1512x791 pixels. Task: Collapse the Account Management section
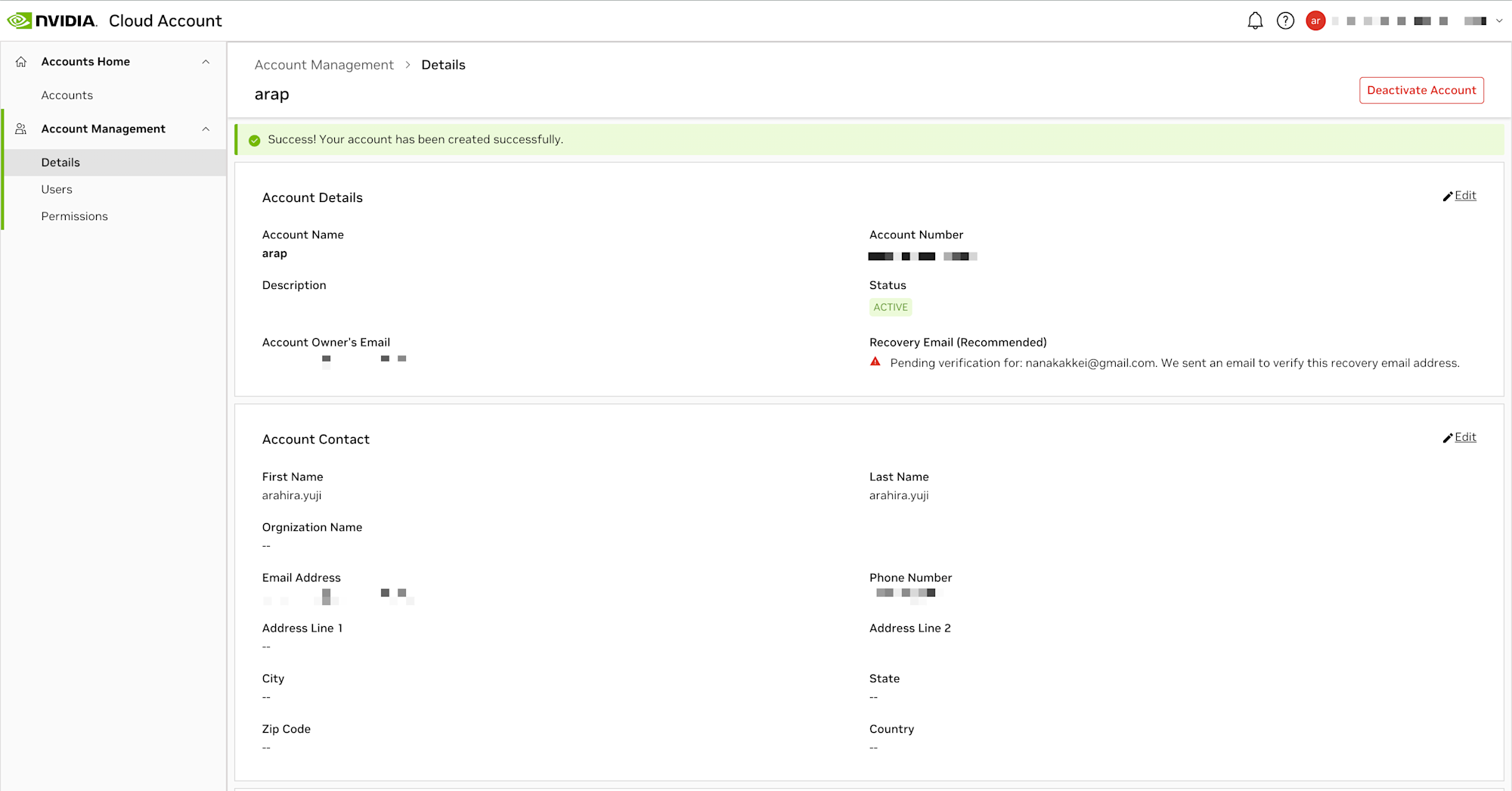pos(206,129)
